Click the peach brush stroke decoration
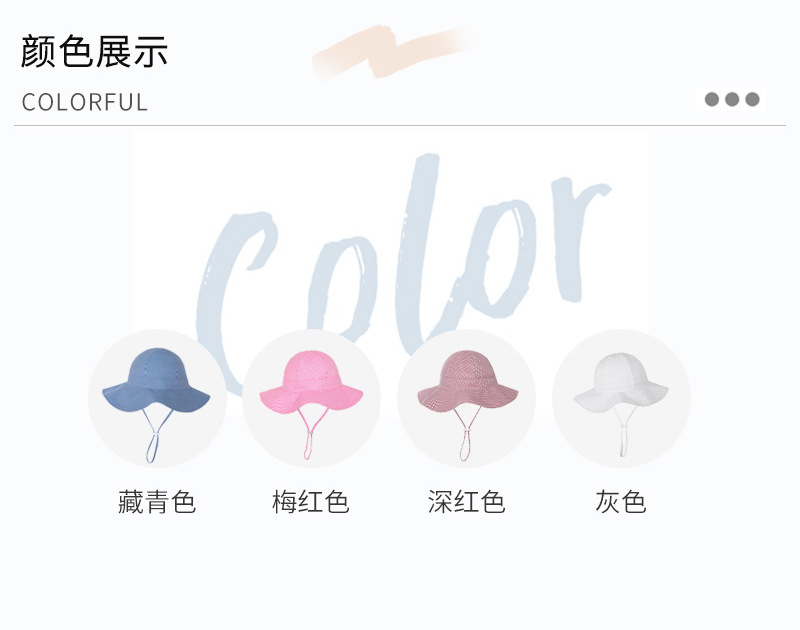The width and height of the screenshot is (800, 630). [393, 52]
